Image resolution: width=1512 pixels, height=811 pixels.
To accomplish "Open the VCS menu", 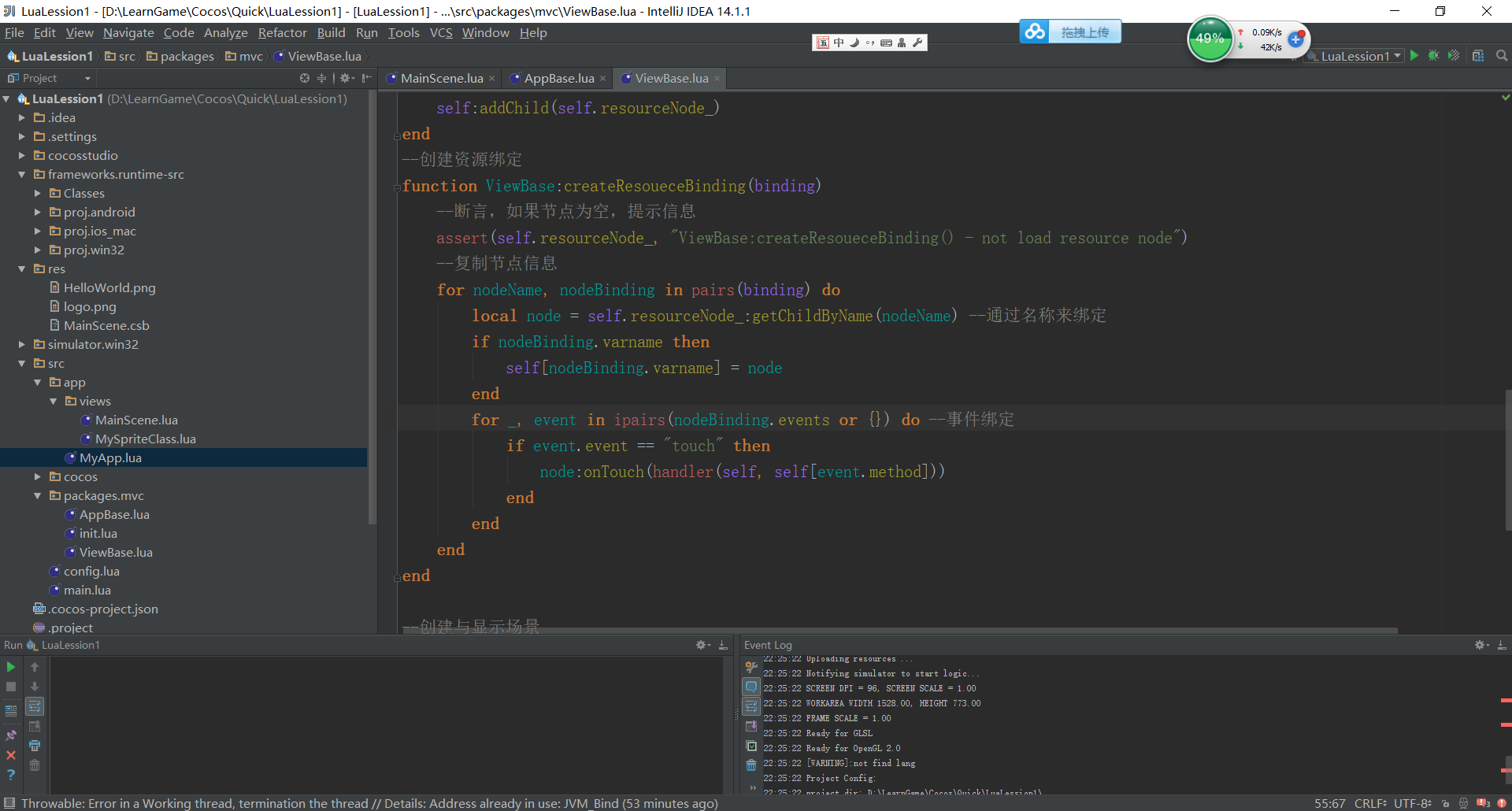I will [x=441, y=32].
